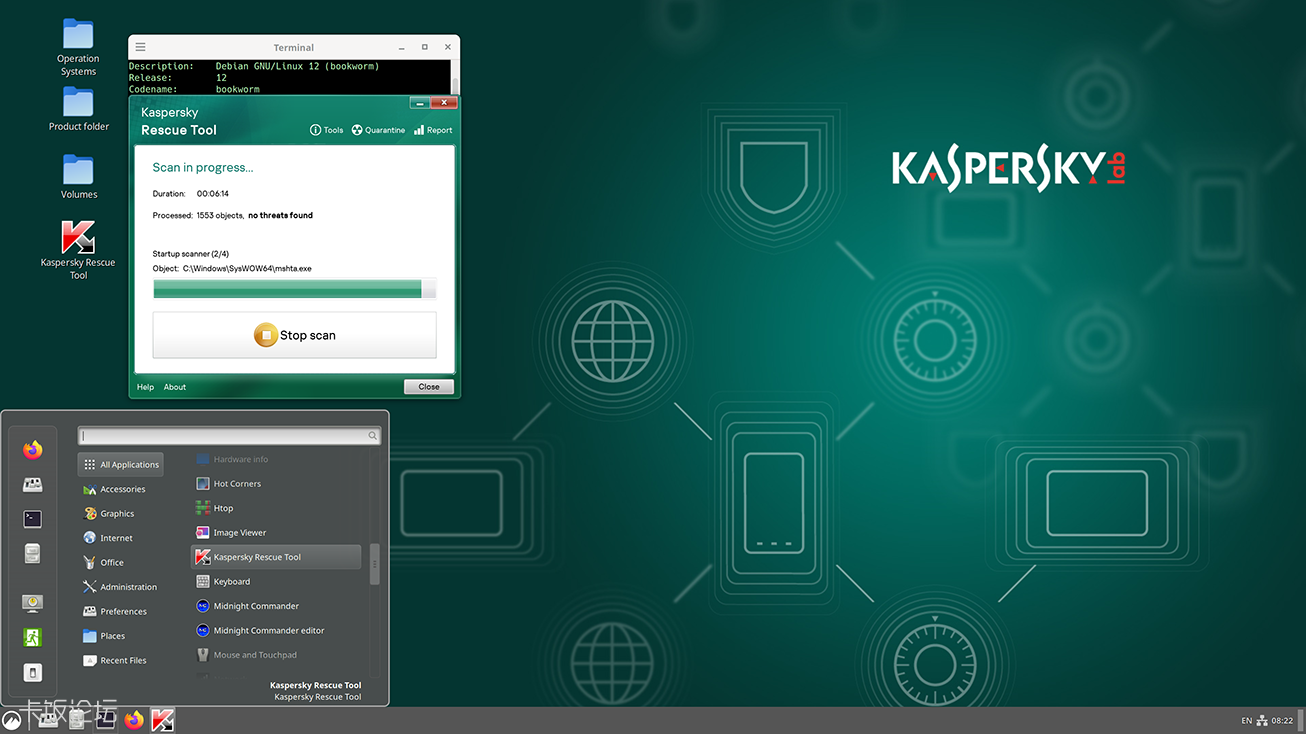Click the lock screen icon in menu sidebar

coord(33,603)
